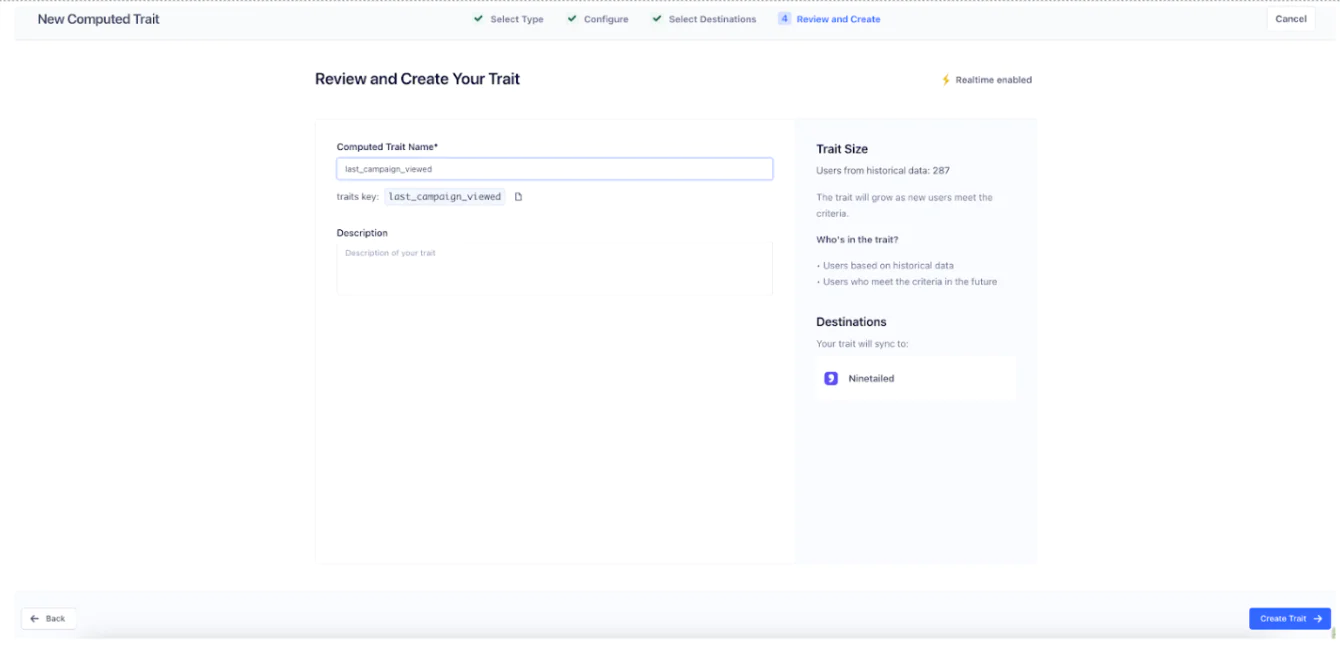The height and width of the screenshot is (657, 1340).
Task: Open the Select Destinations step
Action: (712, 19)
